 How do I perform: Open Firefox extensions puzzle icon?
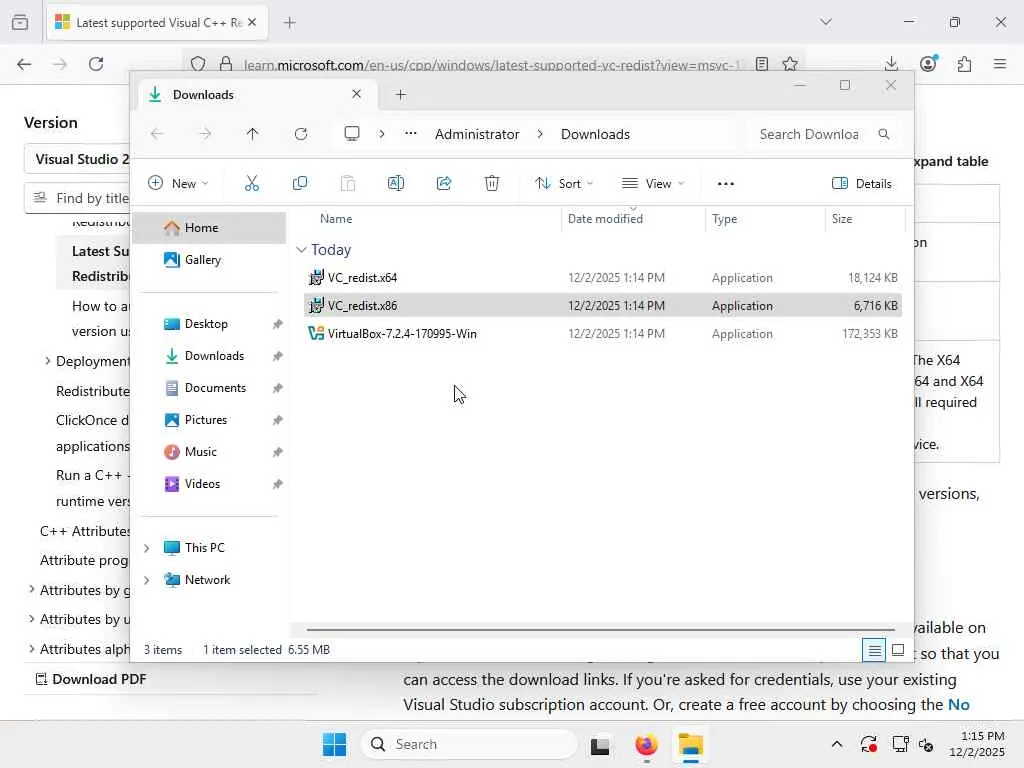click(x=965, y=64)
